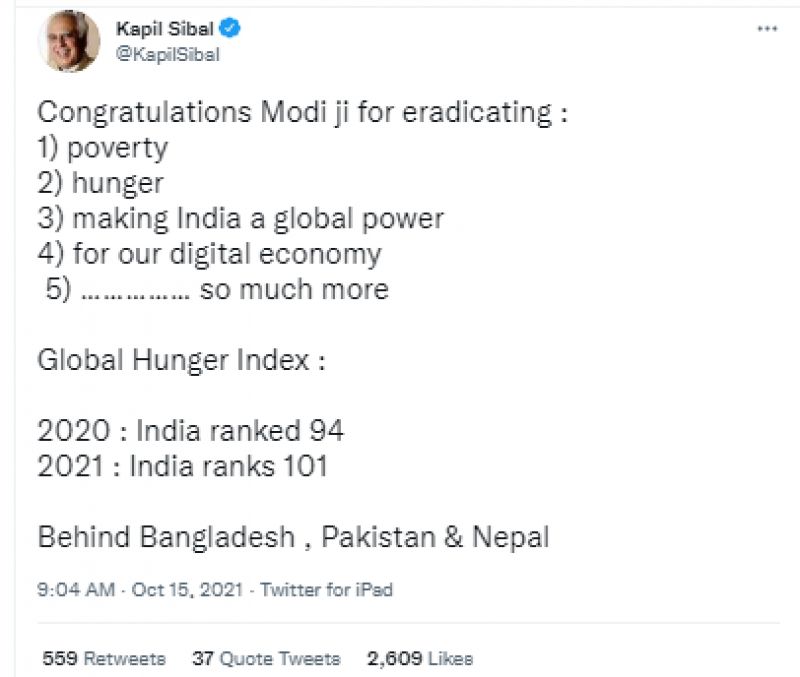Click the "Behind Bangladesh, Pakistan & Nepal" line

tap(293, 536)
